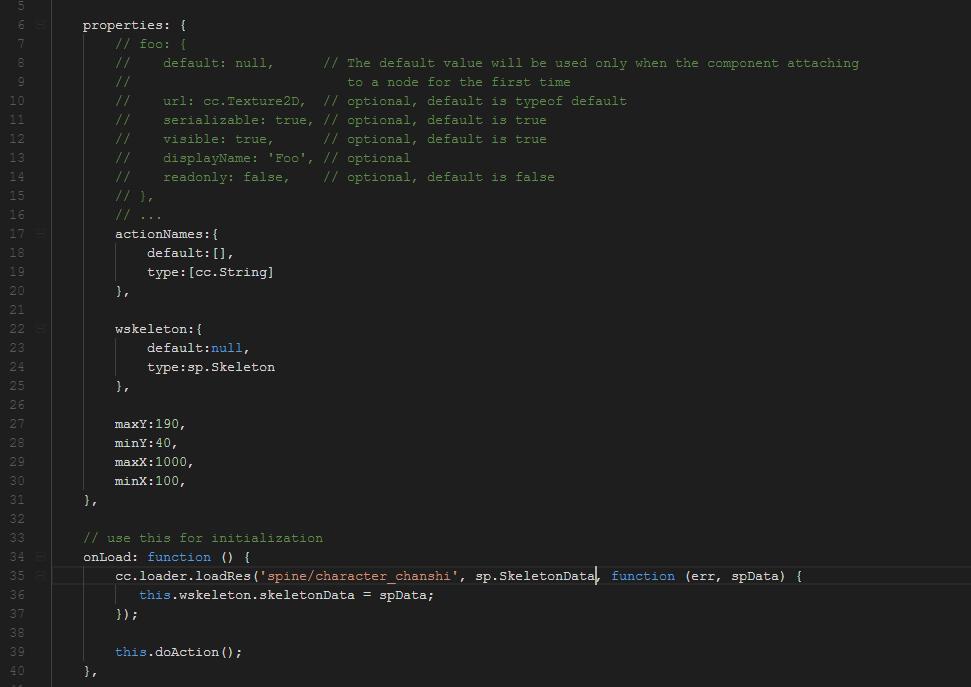Image resolution: width=971 pixels, height=687 pixels.
Task: Fold the cc.loader.loadRes callback on line 35
Action: click(41, 576)
